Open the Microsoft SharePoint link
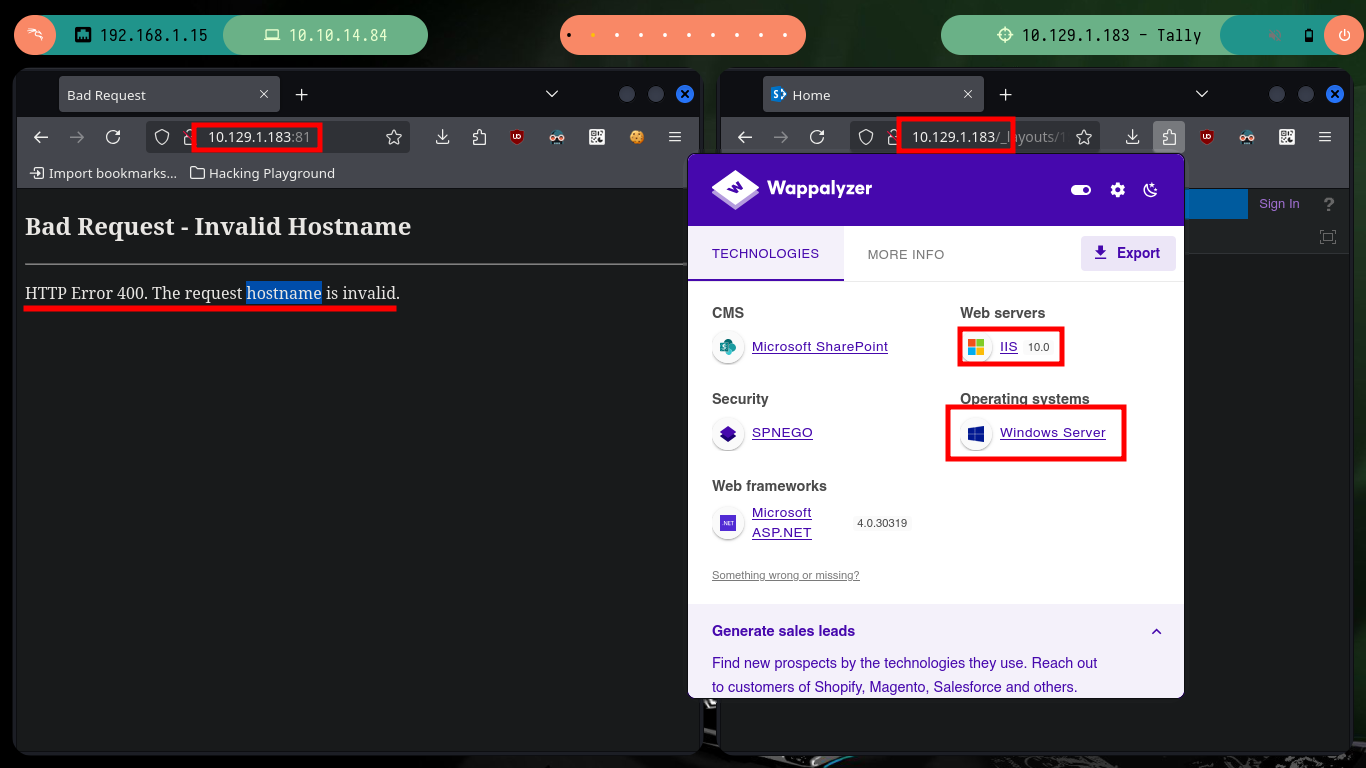 click(820, 347)
